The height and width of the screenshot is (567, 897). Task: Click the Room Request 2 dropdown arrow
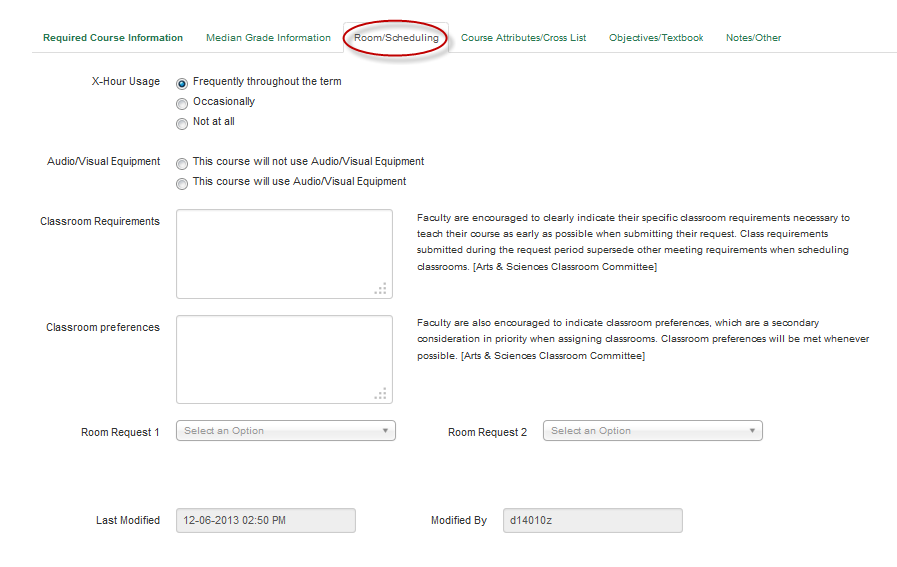pyautogui.click(x=752, y=431)
